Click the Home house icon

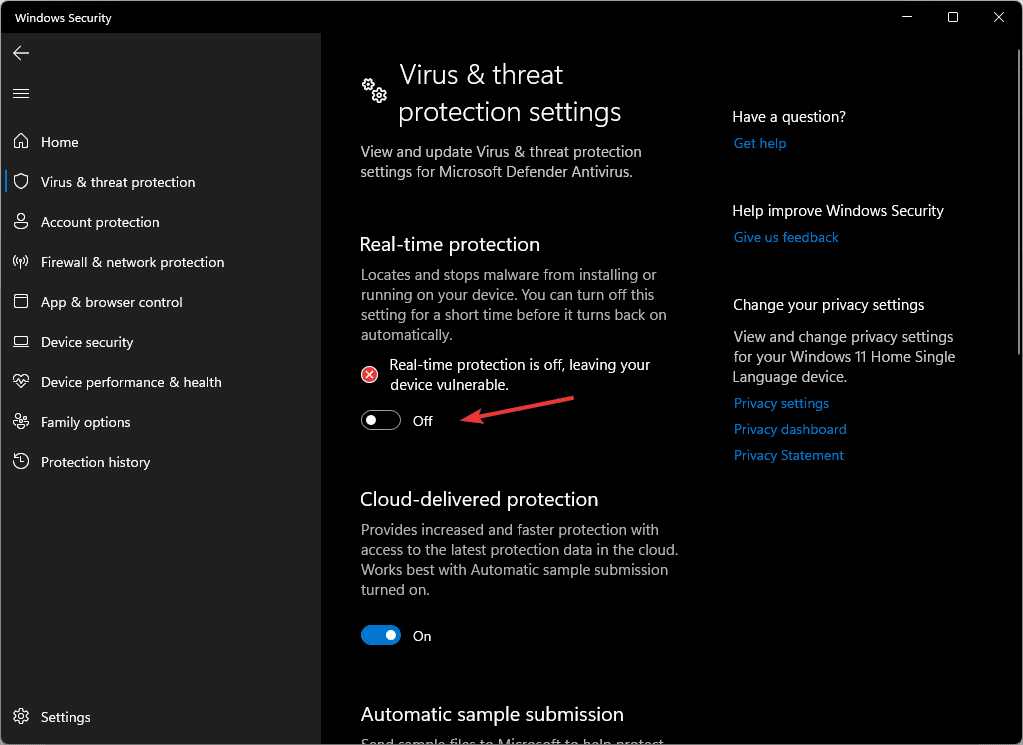click(x=21, y=142)
